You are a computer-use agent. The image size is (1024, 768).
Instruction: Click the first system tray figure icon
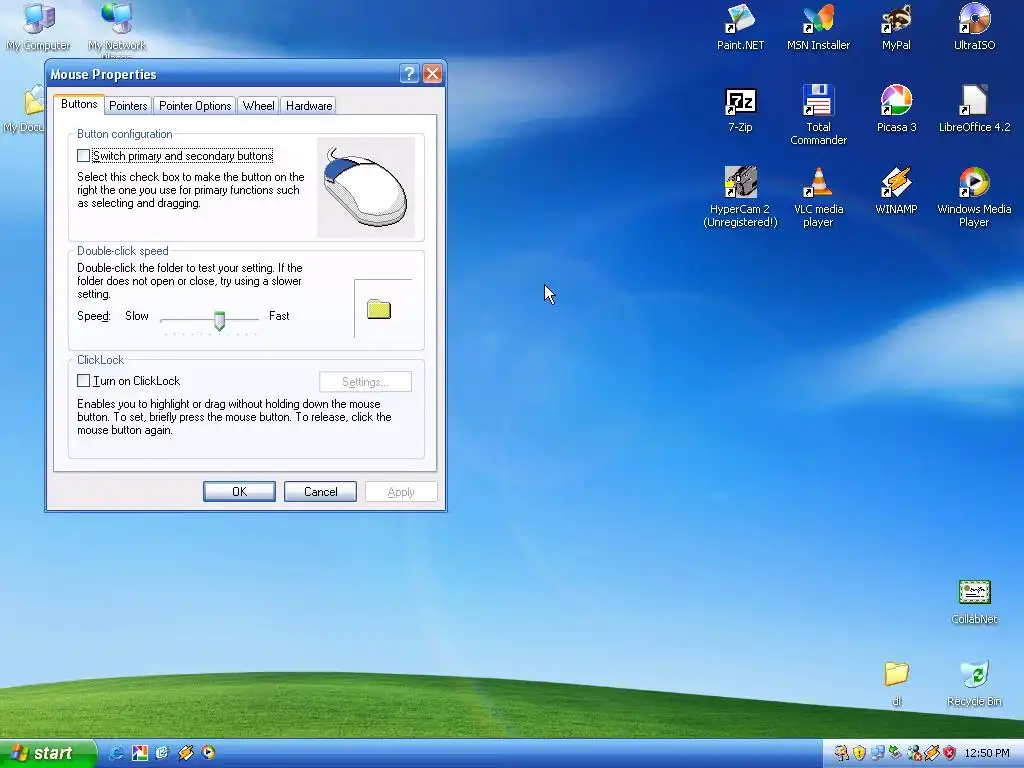click(841, 753)
